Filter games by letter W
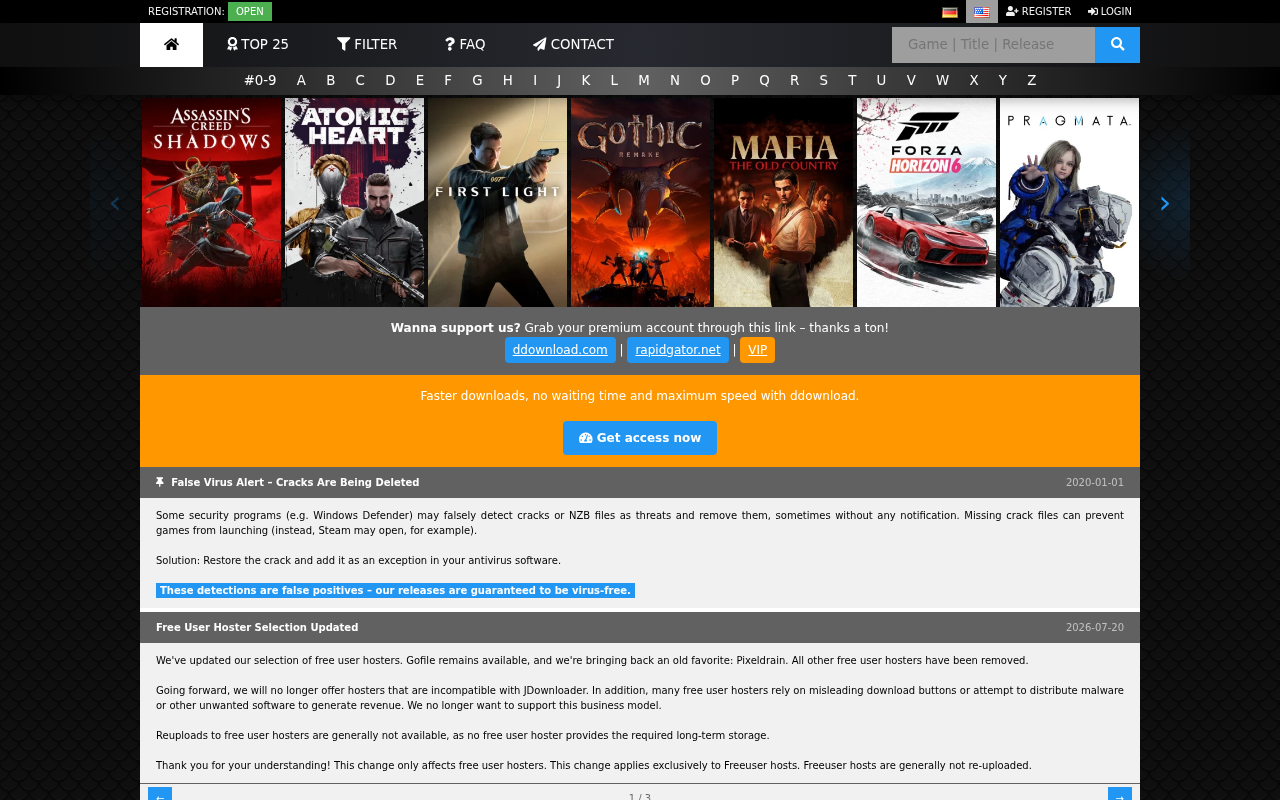The image size is (1280, 800). tap(943, 81)
